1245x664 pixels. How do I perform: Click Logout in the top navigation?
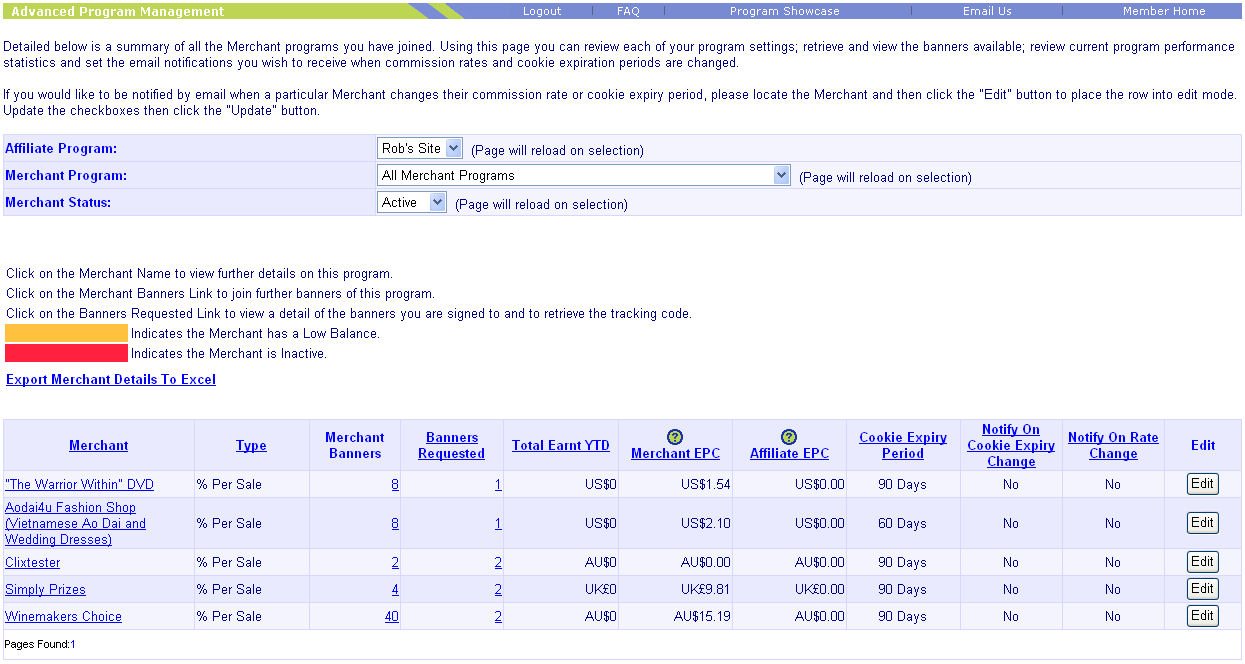(x=542, y=11)
